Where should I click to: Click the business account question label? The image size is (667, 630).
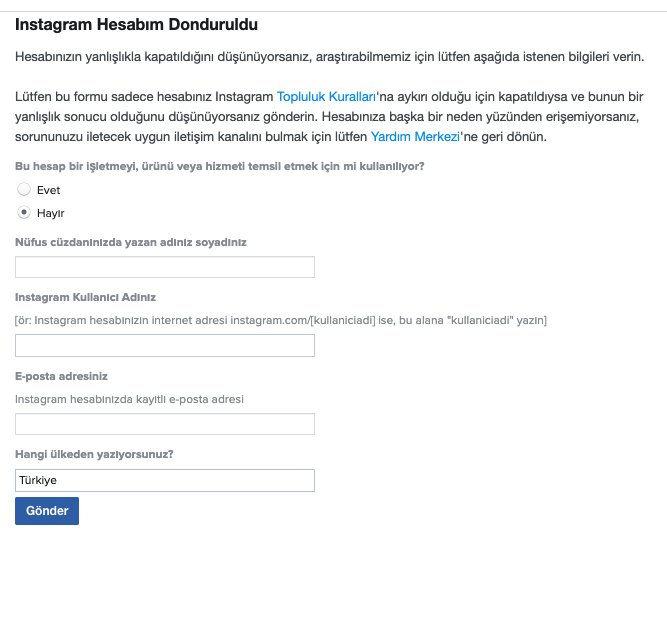pyautogui.click(x=219, y=166)
